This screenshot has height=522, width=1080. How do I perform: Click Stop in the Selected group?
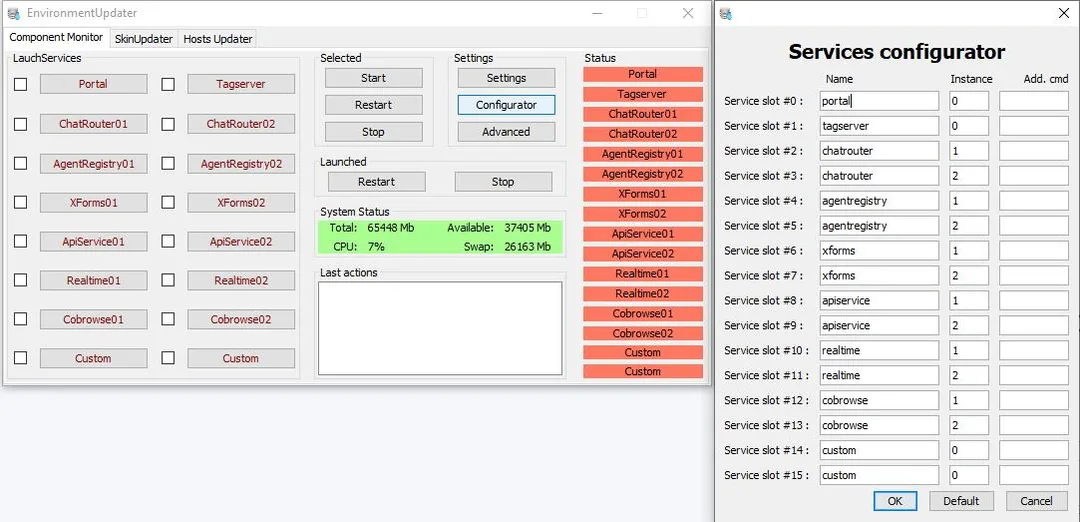coord(373,132)
